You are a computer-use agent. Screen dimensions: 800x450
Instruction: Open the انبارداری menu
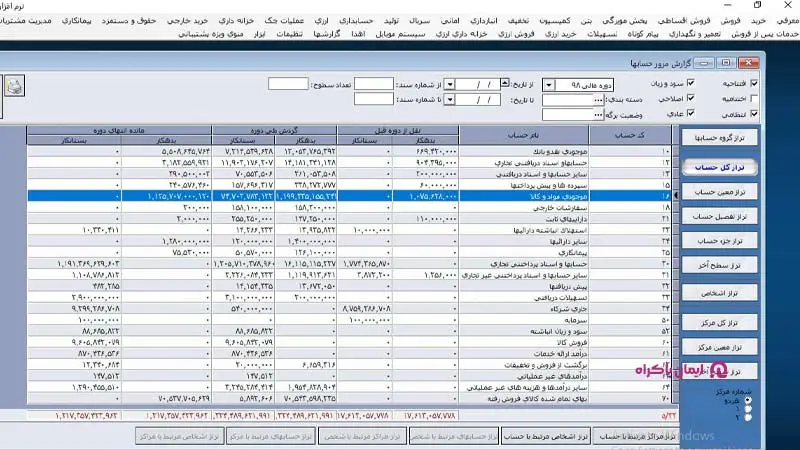click(483, 21)
